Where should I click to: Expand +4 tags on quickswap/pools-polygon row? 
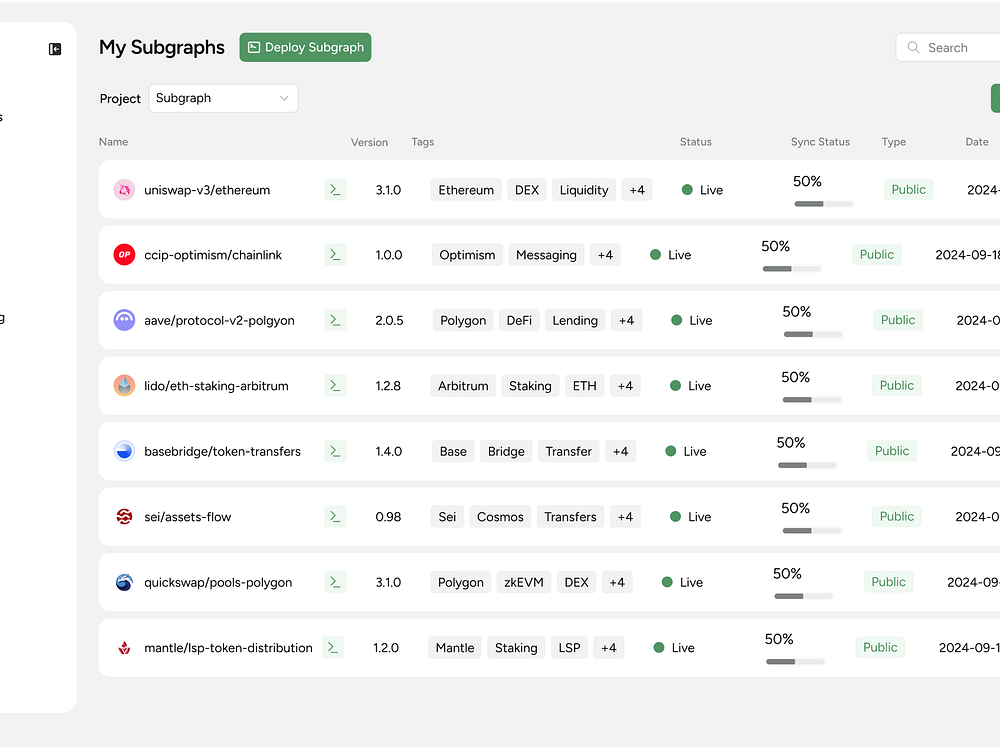pyautogui.click(x=617, y=582)
